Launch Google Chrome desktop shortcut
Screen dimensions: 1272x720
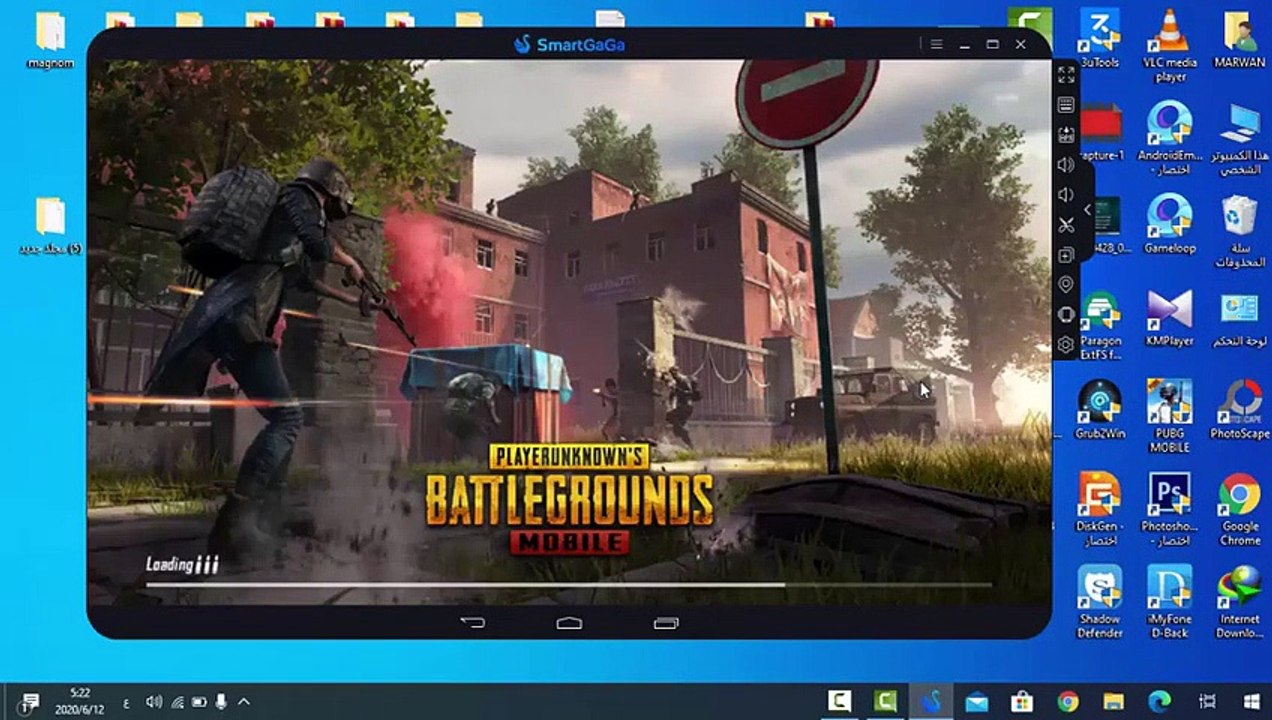(1239, 510)
